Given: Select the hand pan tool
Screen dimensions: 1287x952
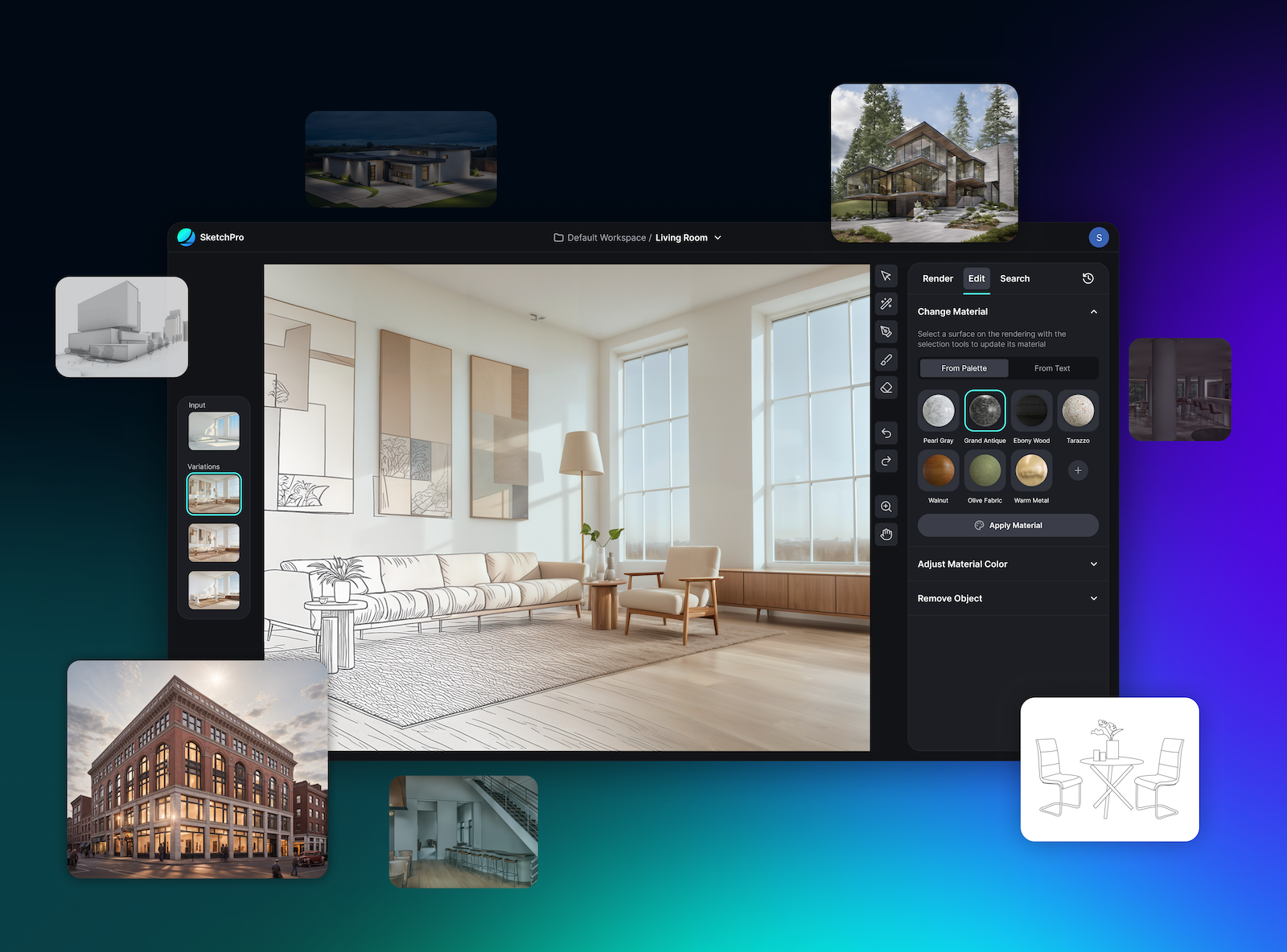Looking at the screenshot, I should point(886,535).
